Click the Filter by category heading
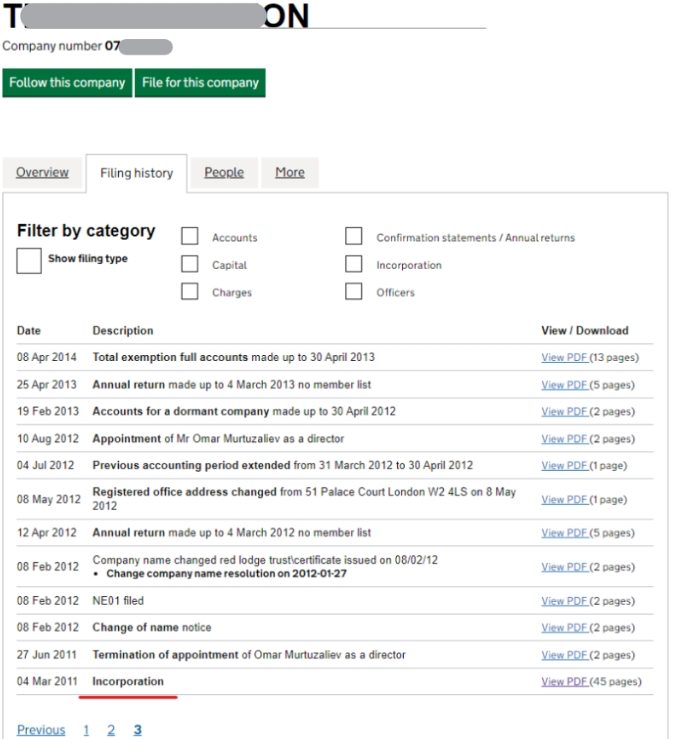The width and height of the screenshot is (675, 739). tap(86, 231)
